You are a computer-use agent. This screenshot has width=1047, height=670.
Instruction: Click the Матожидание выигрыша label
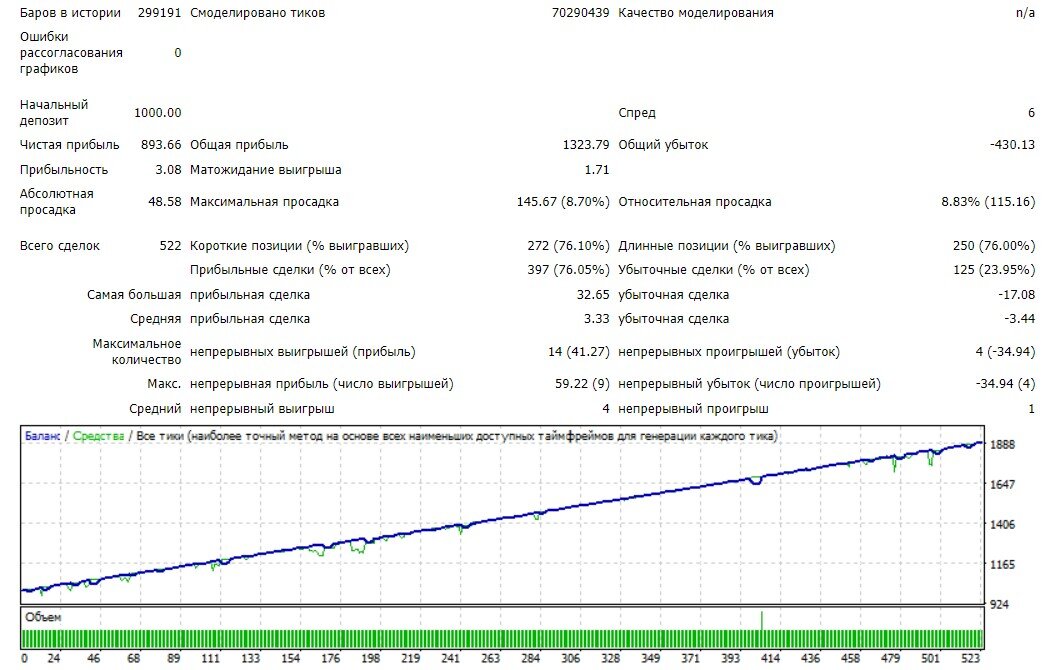coord(266,170)
